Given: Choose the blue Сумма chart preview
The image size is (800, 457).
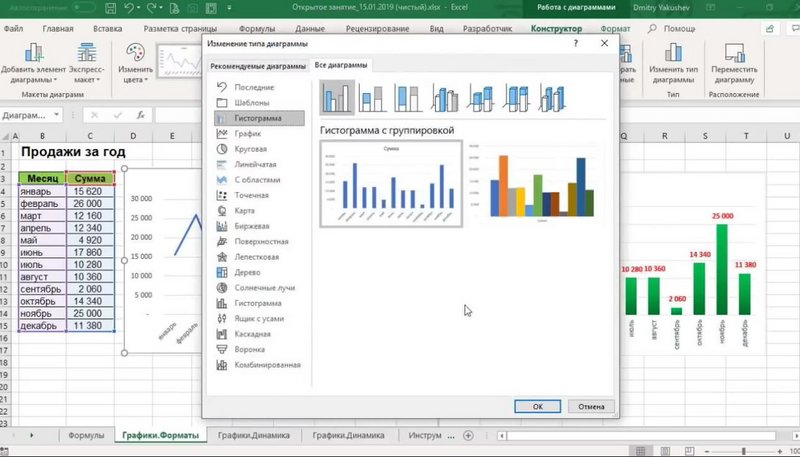Looking at the screenshot, I should (390, 185).
